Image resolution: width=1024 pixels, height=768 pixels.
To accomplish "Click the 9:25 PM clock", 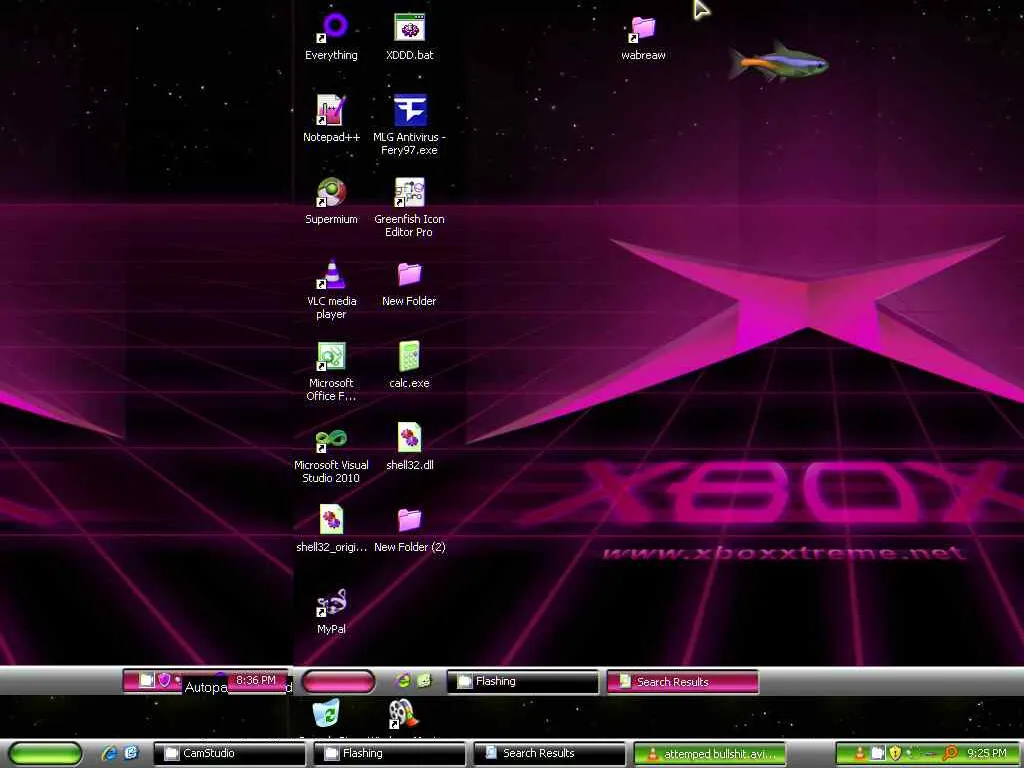I will [x=987, y=754].
